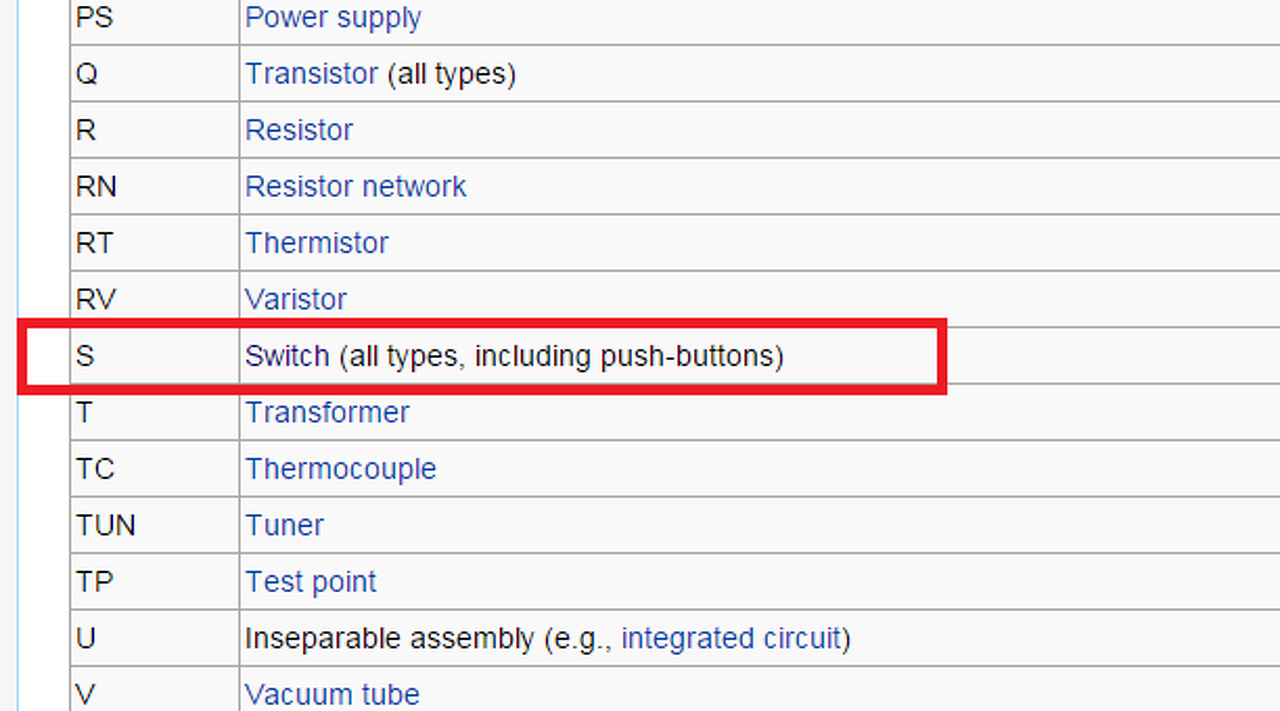Viewport: 1280px width, 711px height.
Task: Click the "including push-buttons" description text
Action: point(628,356)
